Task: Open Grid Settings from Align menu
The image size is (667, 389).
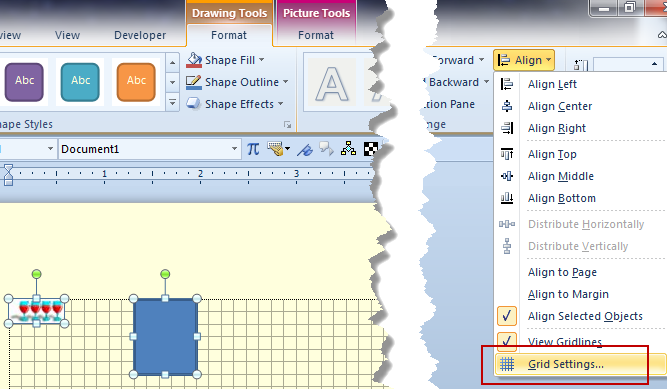Action: coord(581,364)
